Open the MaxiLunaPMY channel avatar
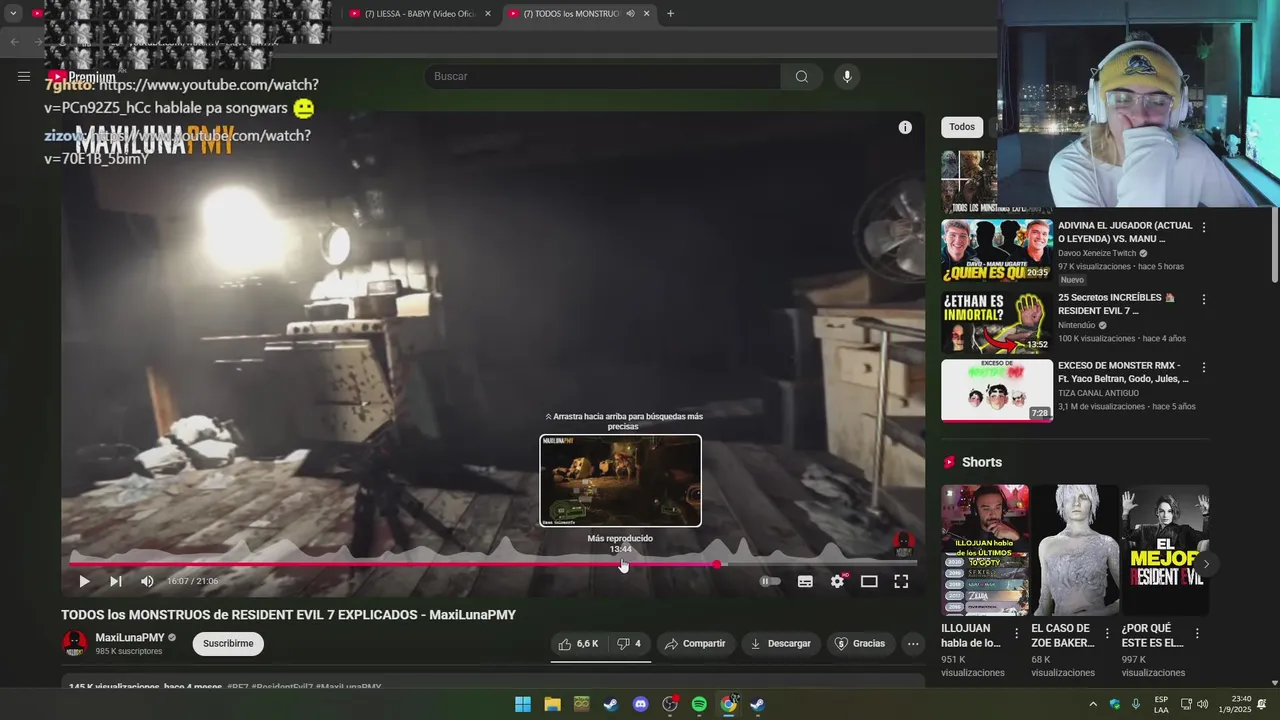Screen dimensions: 1280x720 (x=75, y=644)
